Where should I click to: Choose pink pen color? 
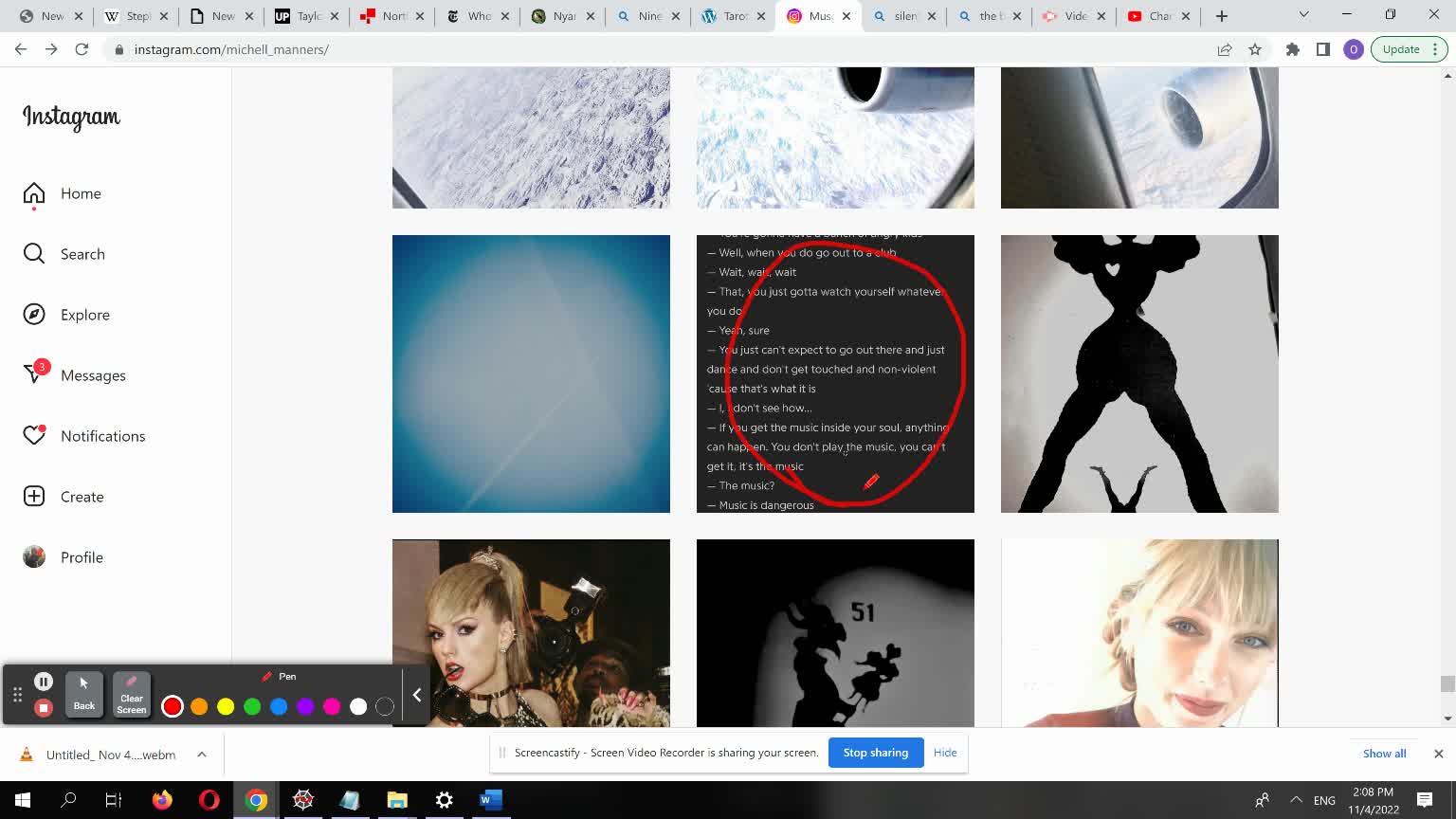click(332, 706)
